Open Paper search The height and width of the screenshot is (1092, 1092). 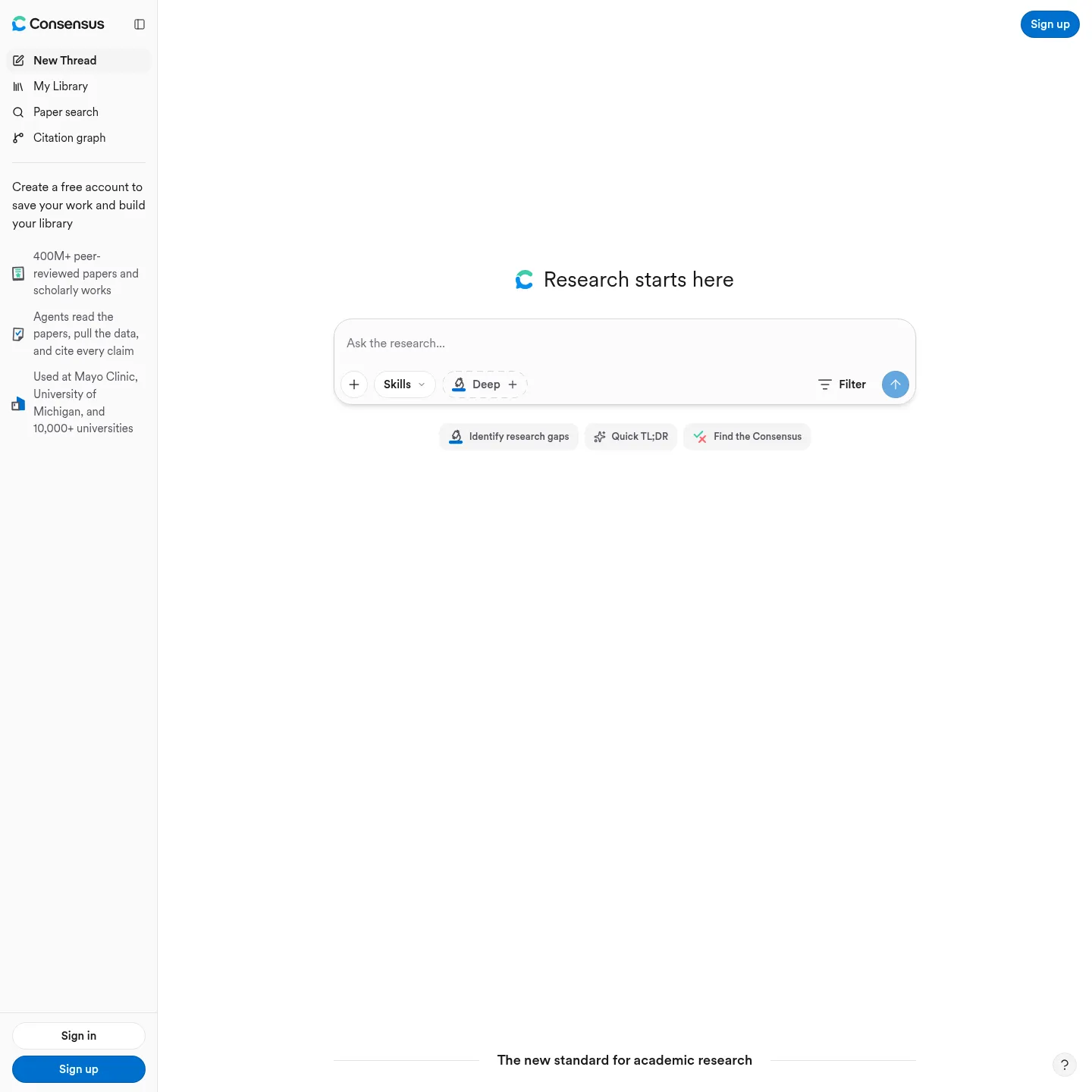(x=79, y=112)
